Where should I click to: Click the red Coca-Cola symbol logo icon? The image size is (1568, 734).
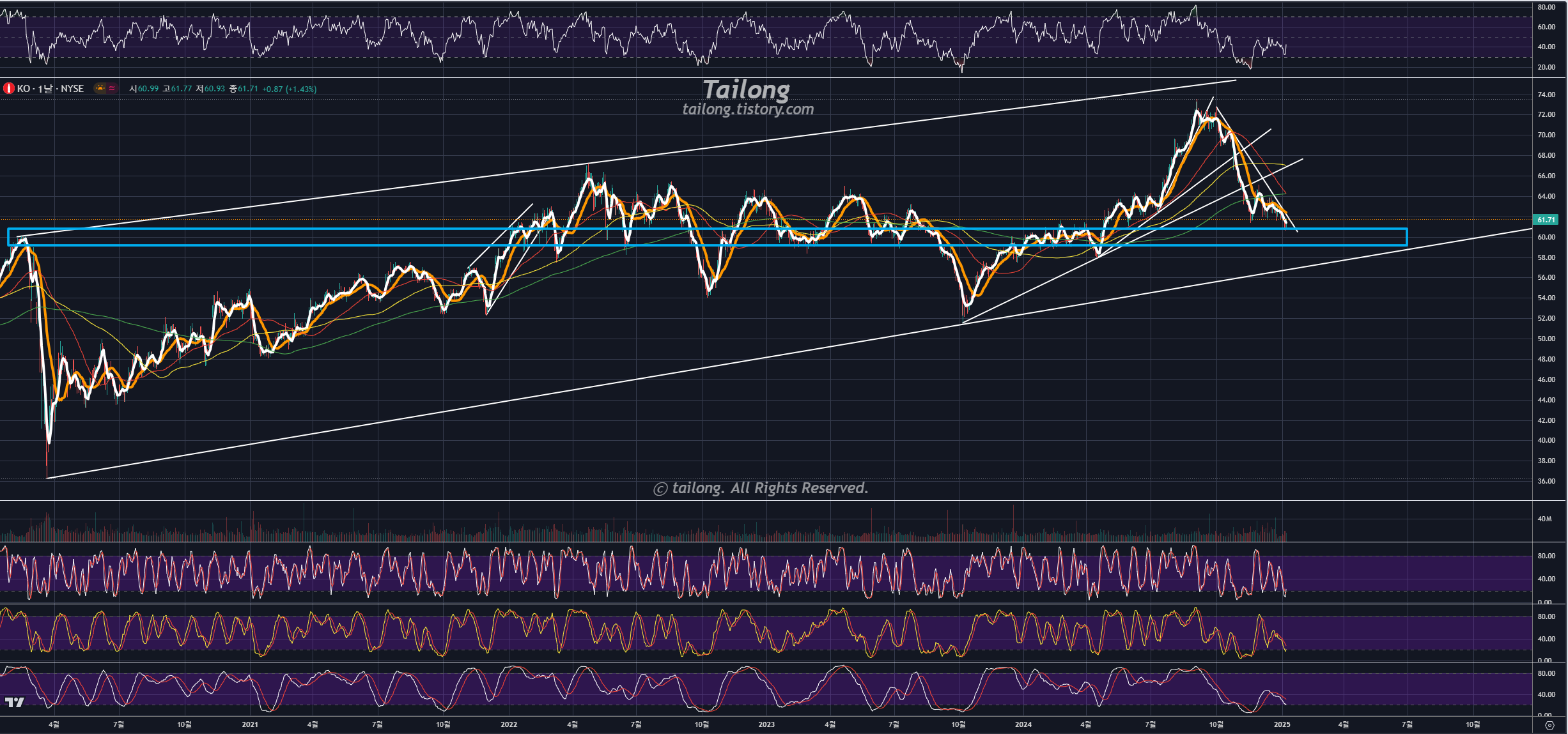click(9, 89)
